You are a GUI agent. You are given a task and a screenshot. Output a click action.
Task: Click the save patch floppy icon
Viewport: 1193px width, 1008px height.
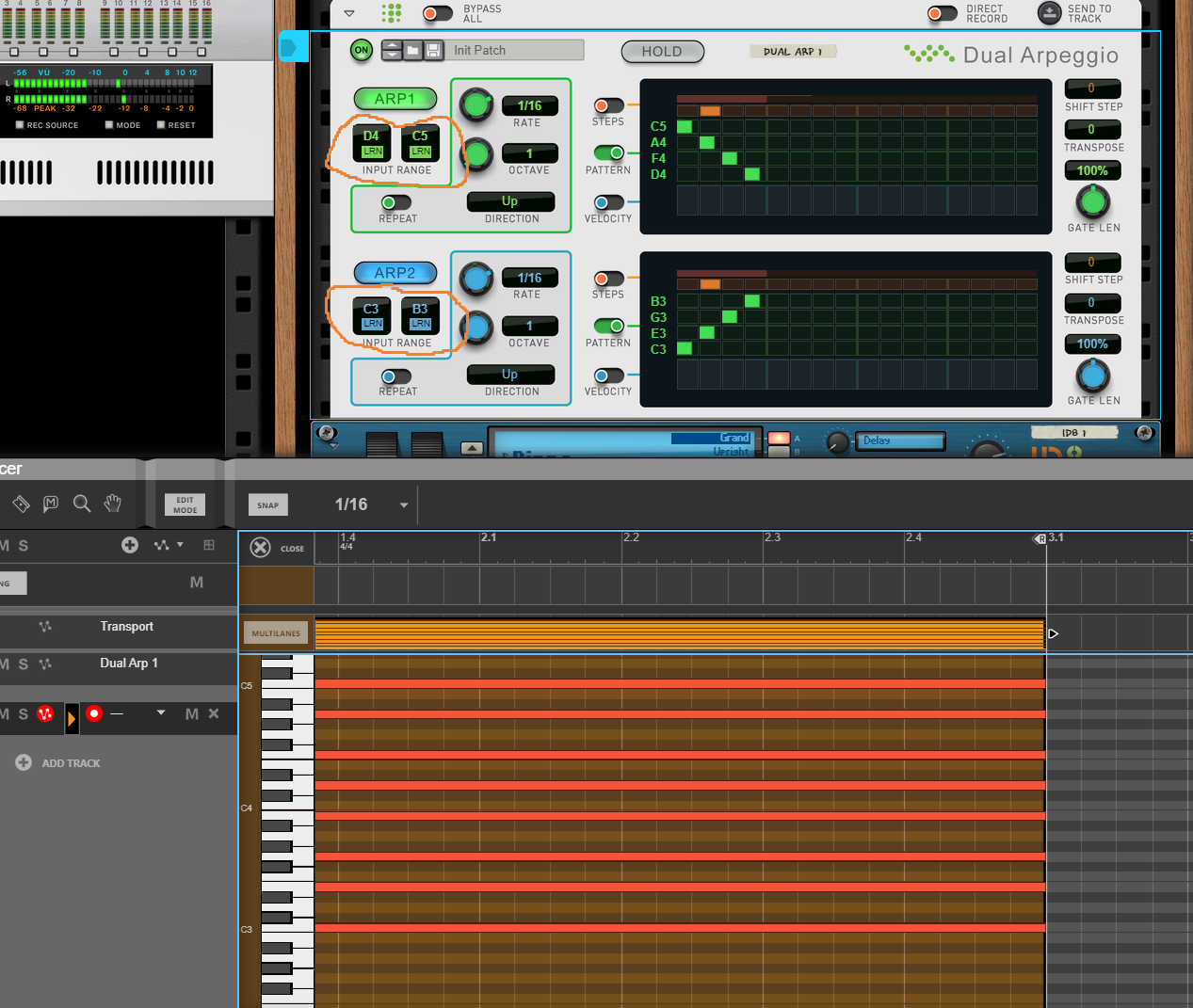coord(433,51)
